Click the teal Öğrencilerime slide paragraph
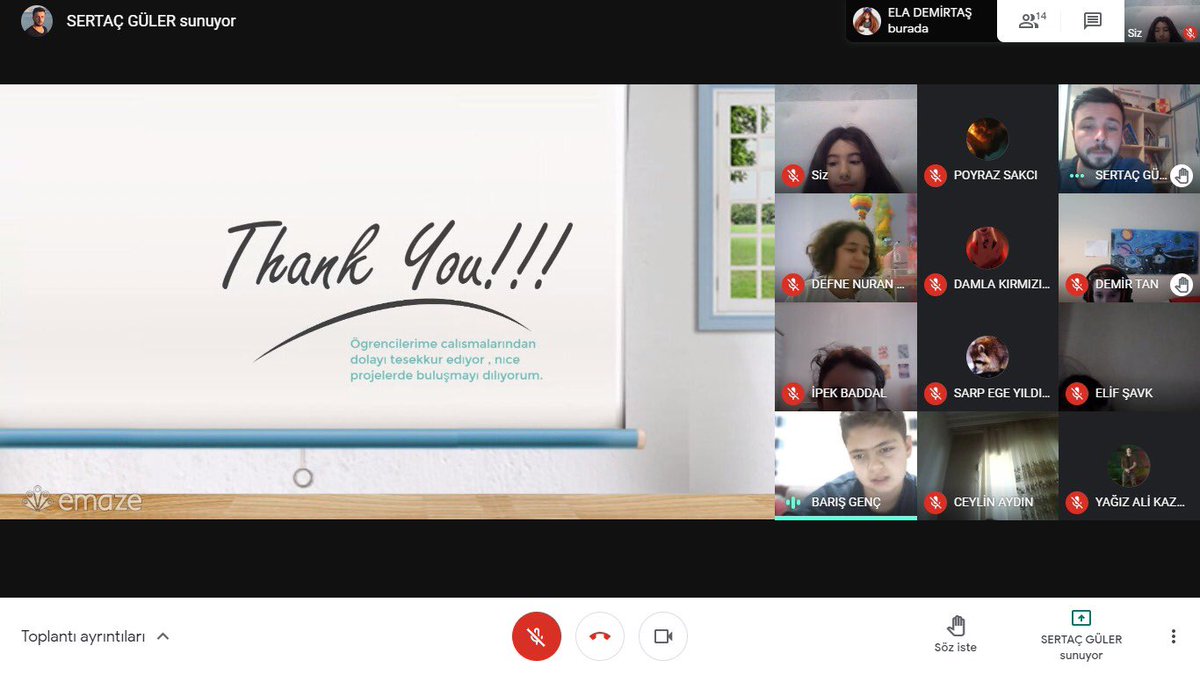Screen dimensions: 1200x675 pos(447,359)
